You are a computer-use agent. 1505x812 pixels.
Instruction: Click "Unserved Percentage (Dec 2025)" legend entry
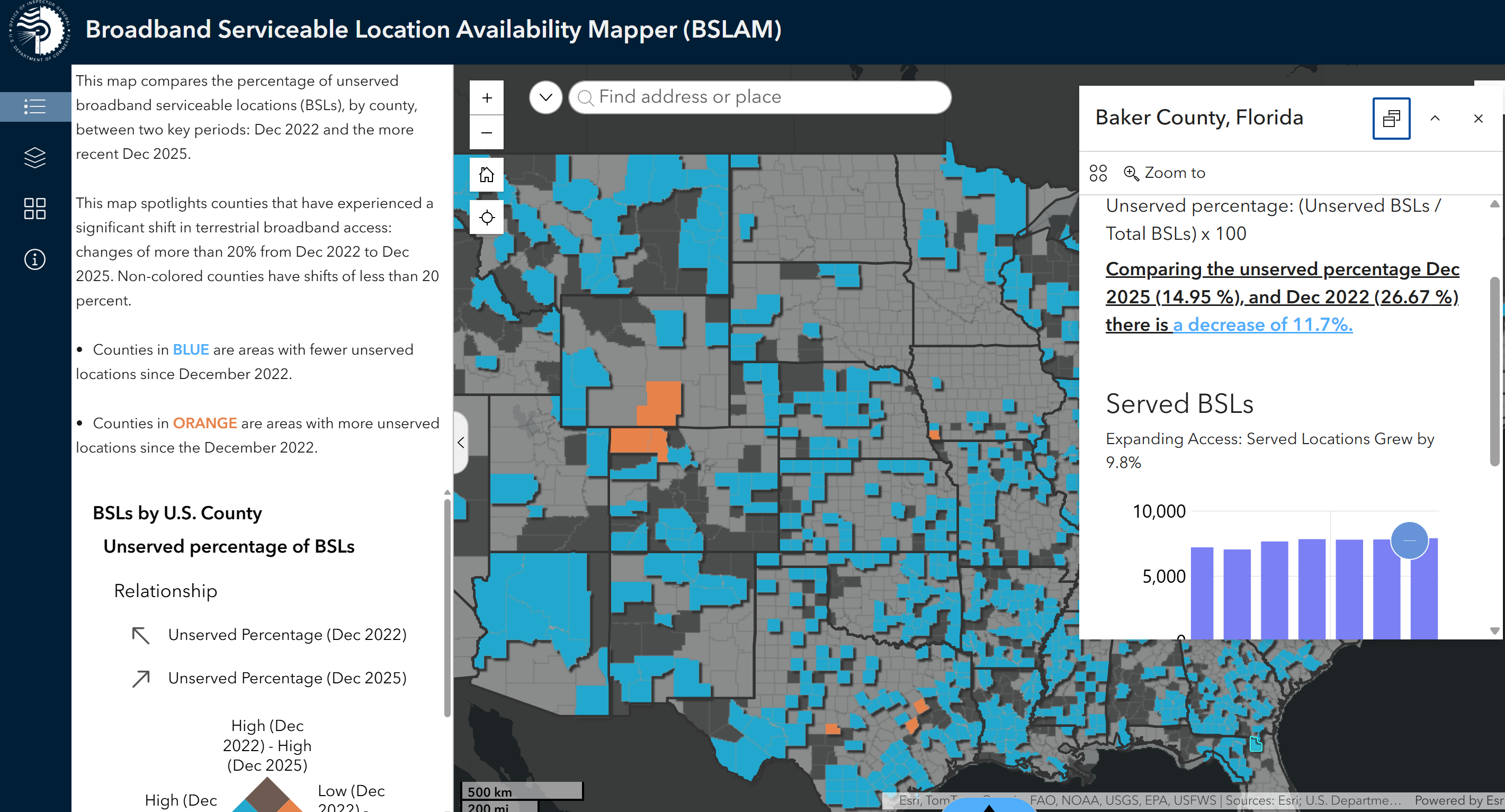point(287,678)
